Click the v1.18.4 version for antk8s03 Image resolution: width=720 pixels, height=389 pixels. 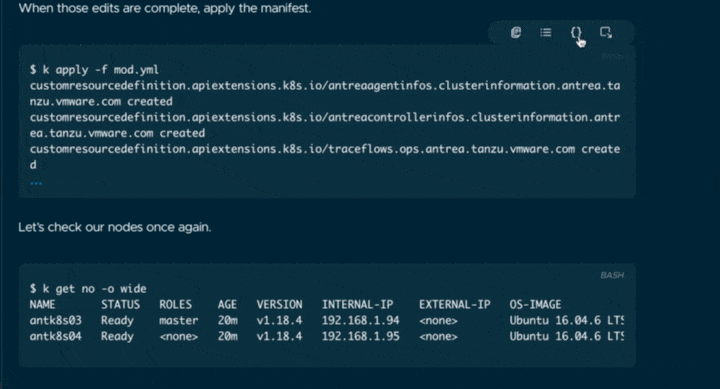(x=279, y=321)
